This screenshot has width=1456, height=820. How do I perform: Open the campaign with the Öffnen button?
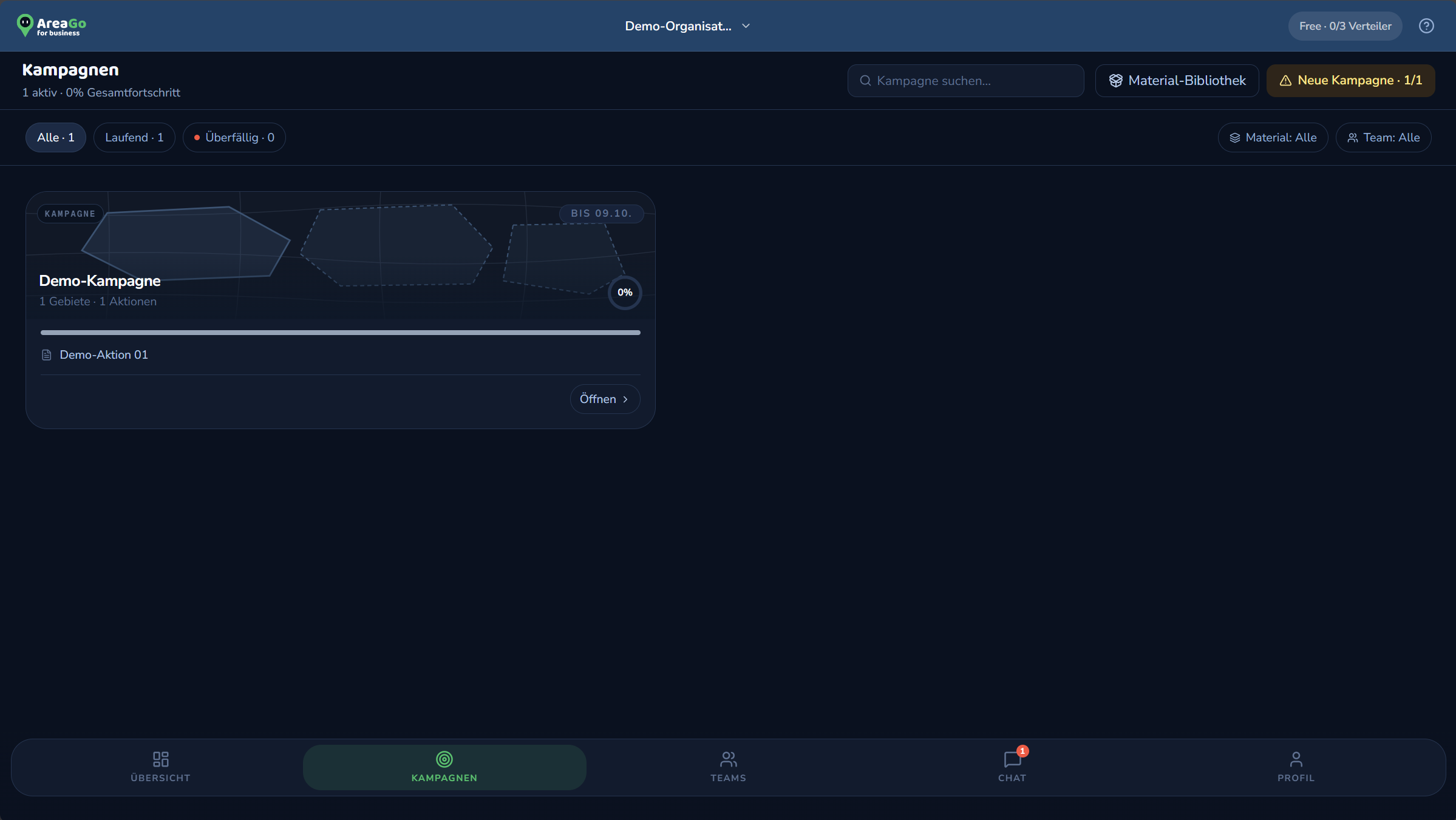pyautogui.click(x=605, y=399)
